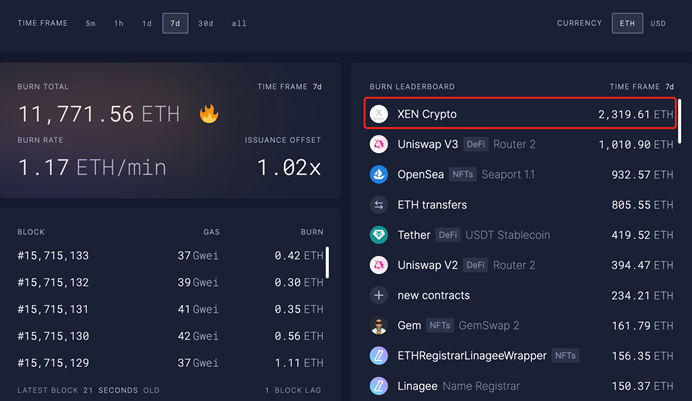Click the 234.21 ETH new contracts amount

(x=643, y=296)
